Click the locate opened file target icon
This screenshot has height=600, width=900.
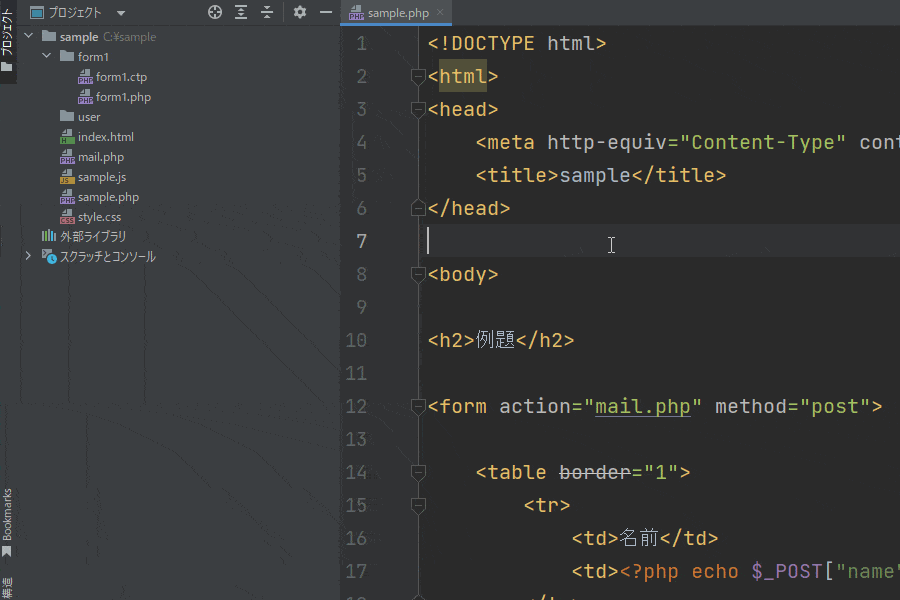(215, 13)
